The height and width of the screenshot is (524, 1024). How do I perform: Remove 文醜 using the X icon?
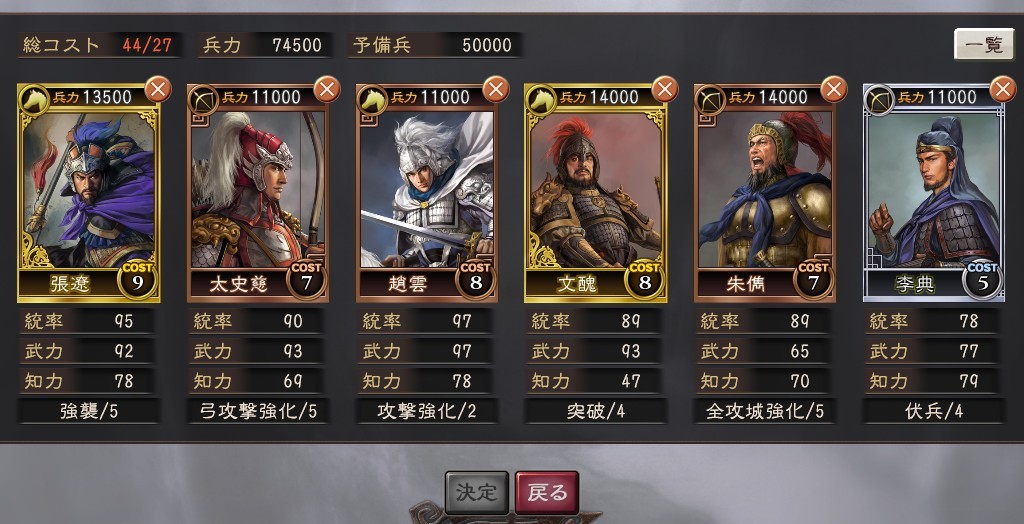click(665, 89)
